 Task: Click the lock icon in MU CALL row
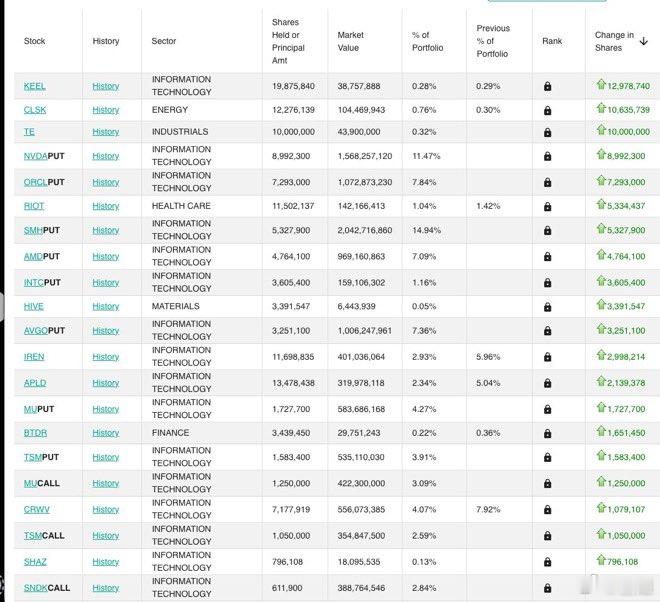click(x=547, y=483)
